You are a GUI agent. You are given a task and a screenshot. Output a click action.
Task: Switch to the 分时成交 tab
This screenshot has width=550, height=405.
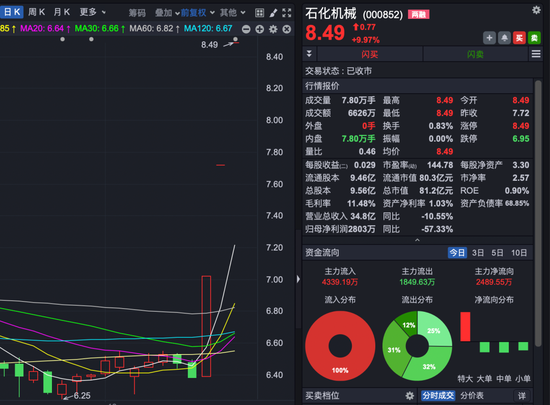[x=438, y=396]
